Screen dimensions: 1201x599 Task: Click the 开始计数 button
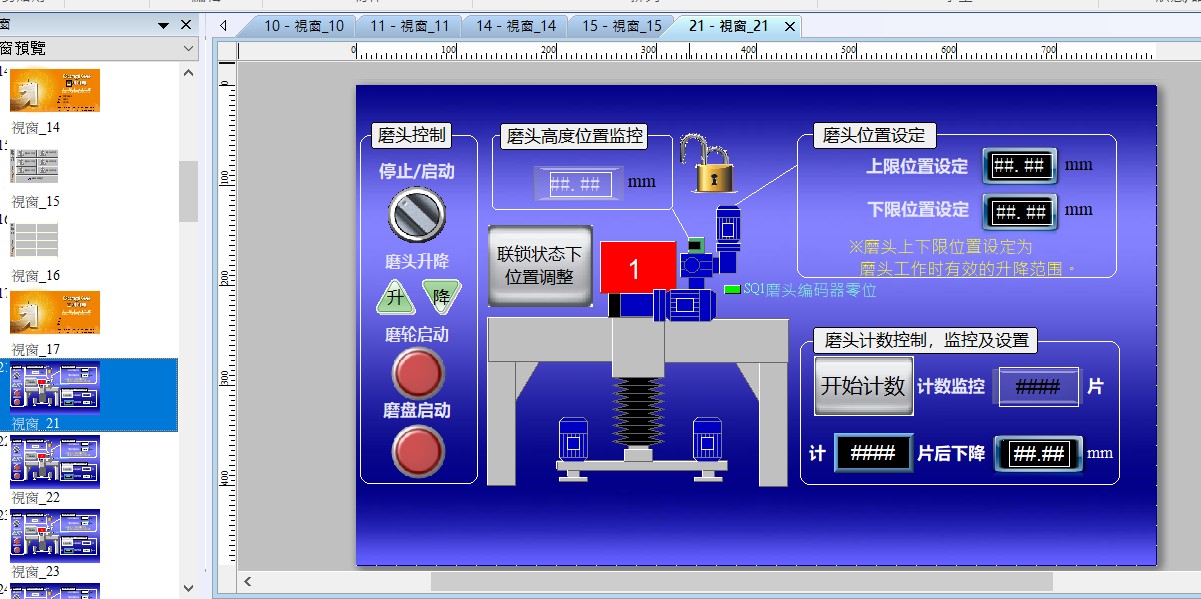tap(863, 386)
